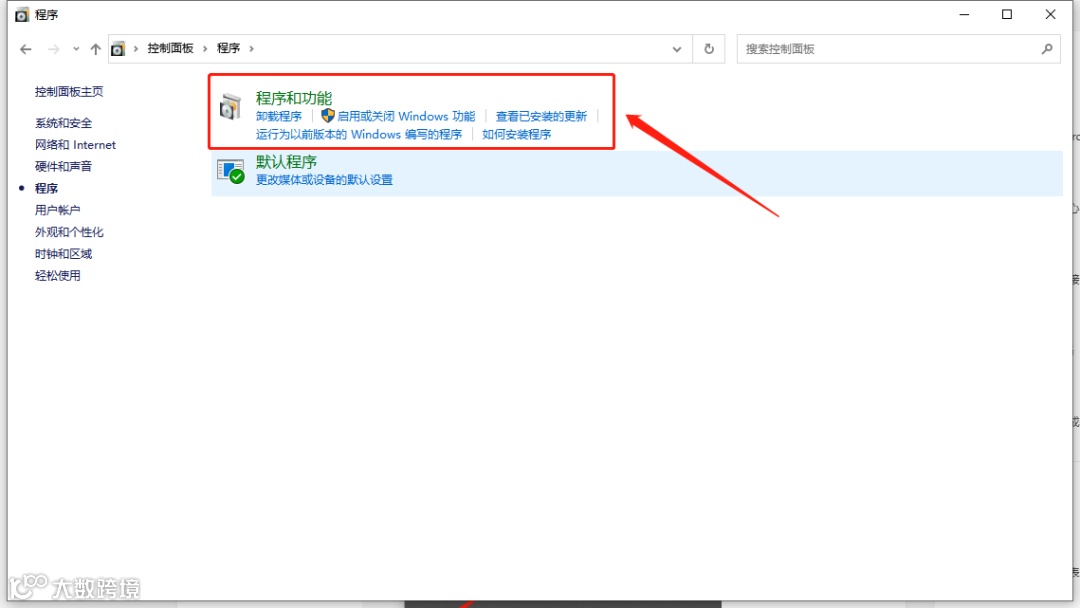Viewport: 1080px width, 608px height.
Task: Minimize the 程序 window
Action: point(964,14)
